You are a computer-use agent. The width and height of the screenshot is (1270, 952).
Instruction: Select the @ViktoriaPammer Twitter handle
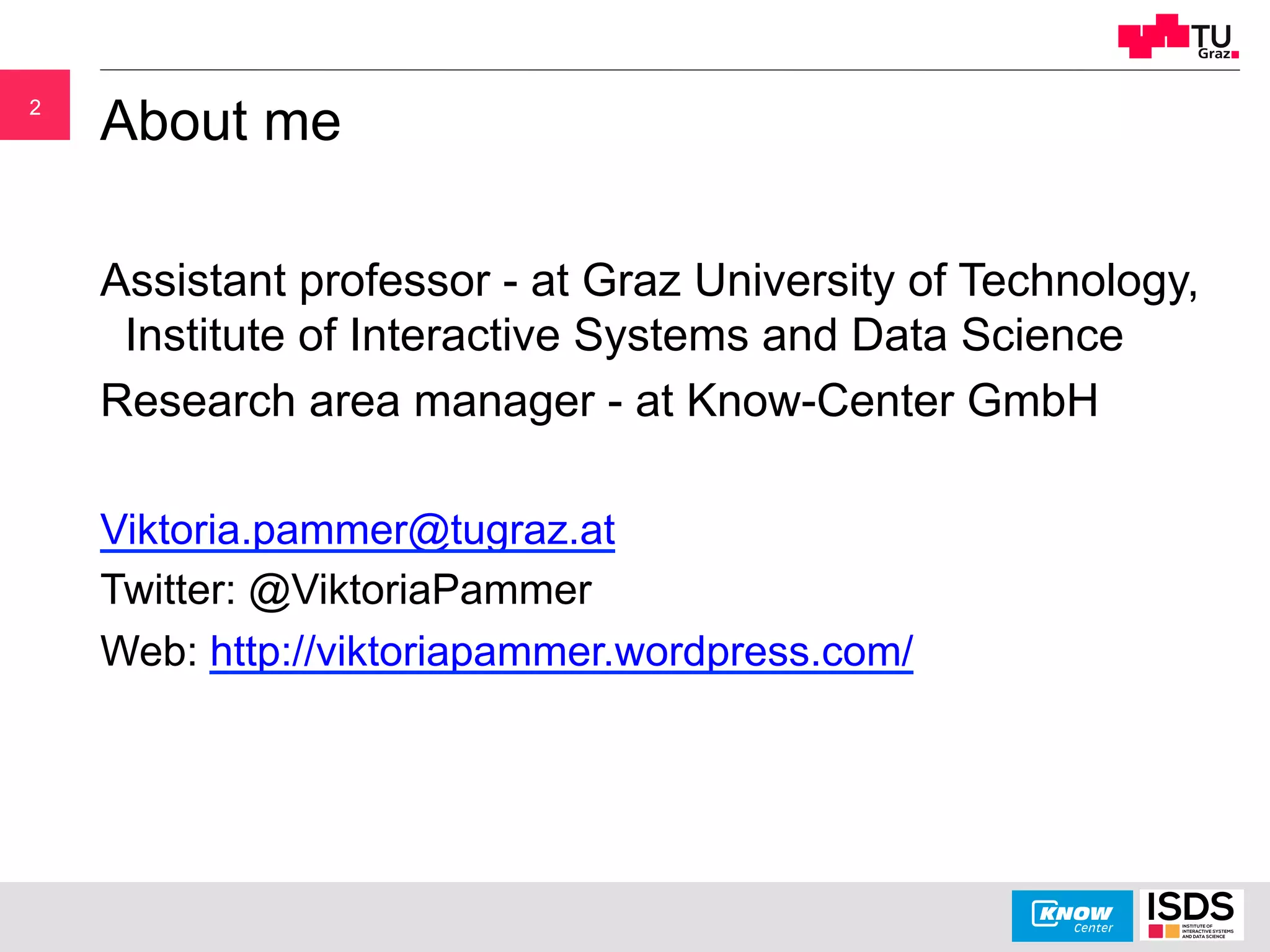pyautogui.click(x=420, y=589)
